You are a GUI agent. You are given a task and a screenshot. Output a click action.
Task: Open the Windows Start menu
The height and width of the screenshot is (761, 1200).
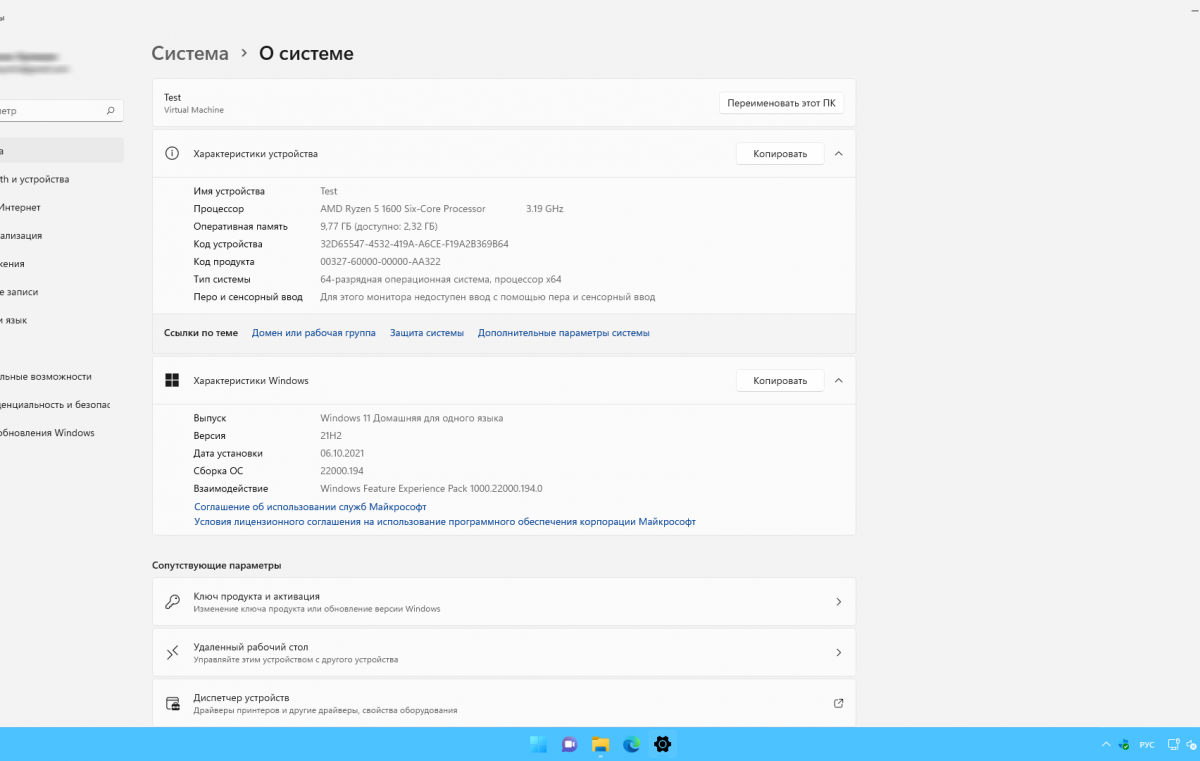click(538, 744)
